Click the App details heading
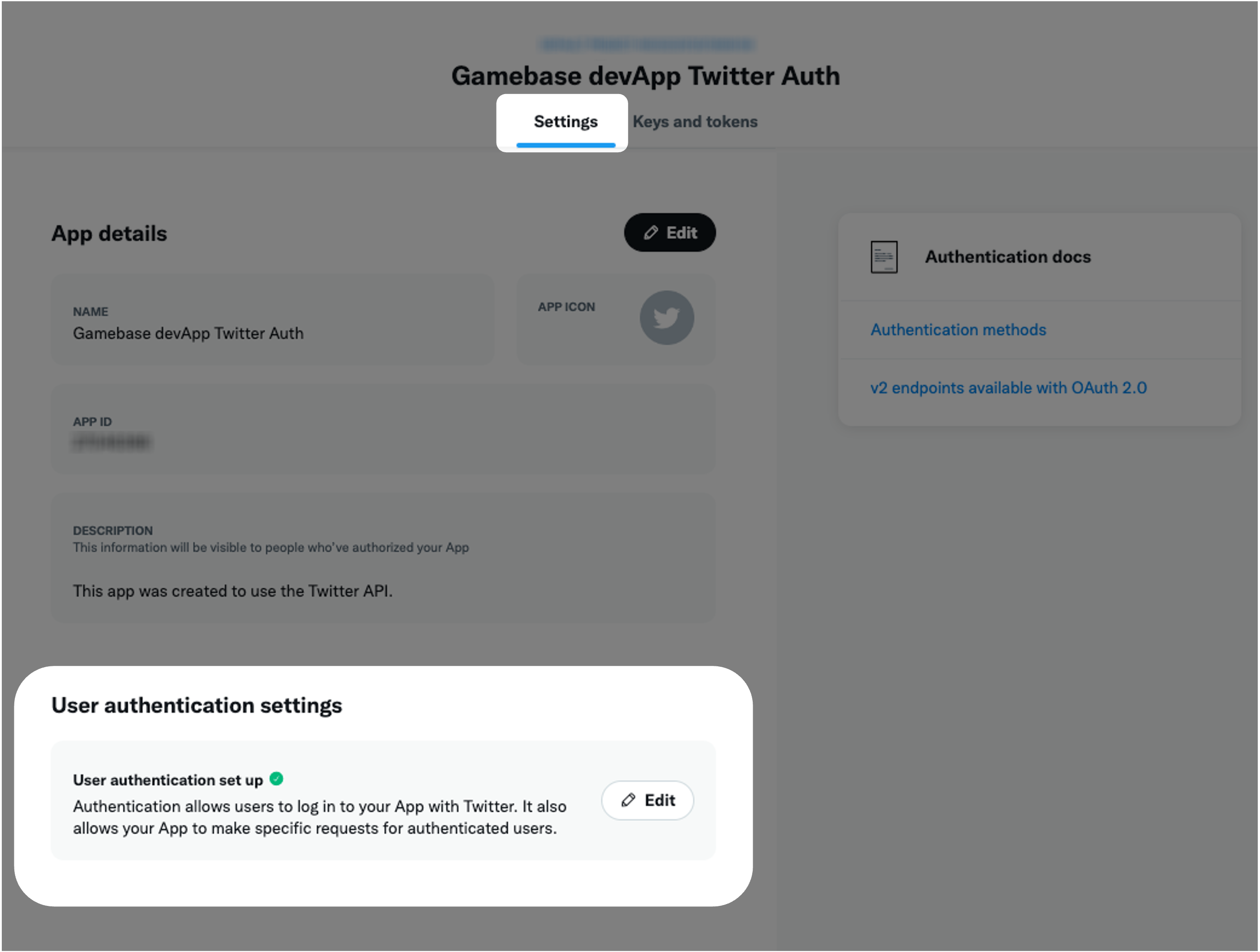This screenshot has height=952, width=1260. [x=109, y=234]
